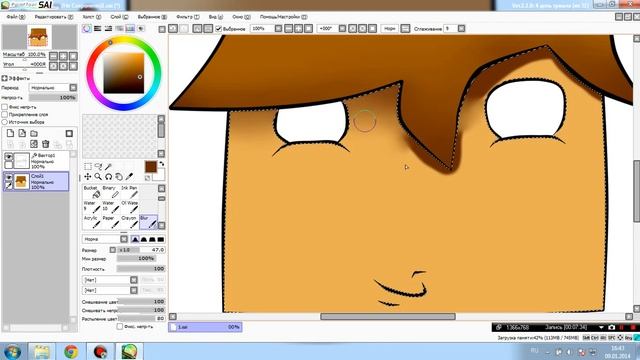Select the Water 10 brush
This screenshot has height=360, width=640.
pyautogui.click(x=111, y=207)
